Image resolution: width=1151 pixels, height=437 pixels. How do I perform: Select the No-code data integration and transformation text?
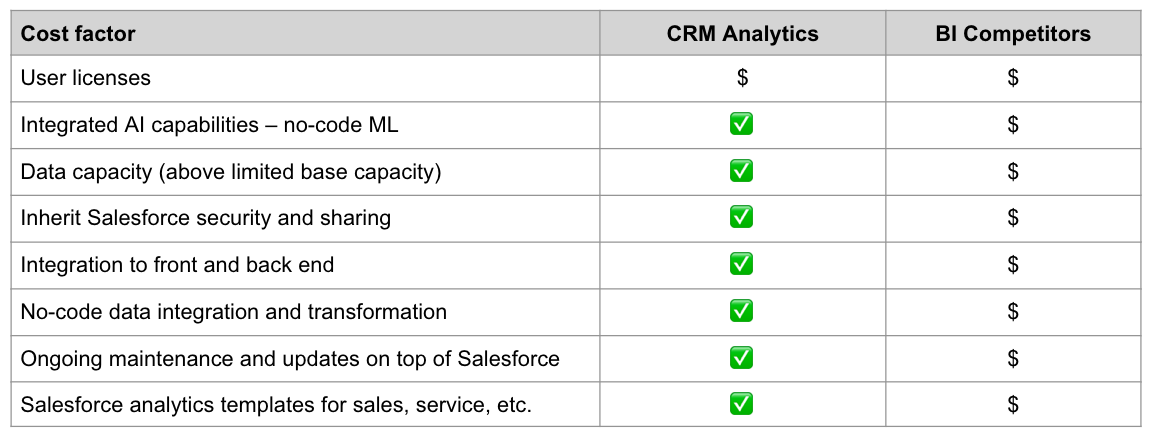tap(233, 311)
